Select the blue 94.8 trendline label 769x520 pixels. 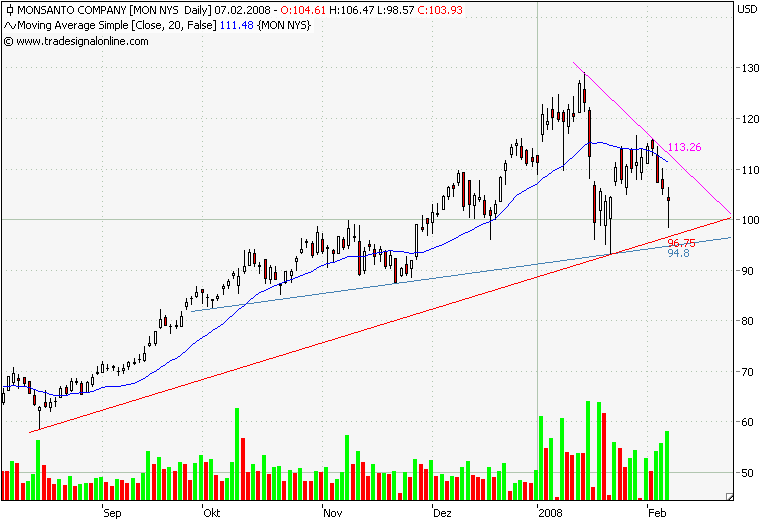678,254
